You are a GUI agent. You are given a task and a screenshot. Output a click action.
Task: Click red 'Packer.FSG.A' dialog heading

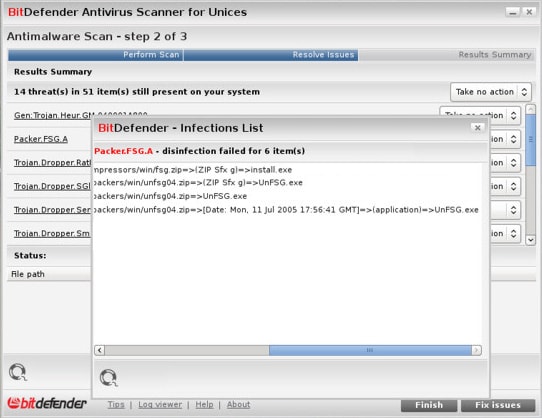click(123, 151)
